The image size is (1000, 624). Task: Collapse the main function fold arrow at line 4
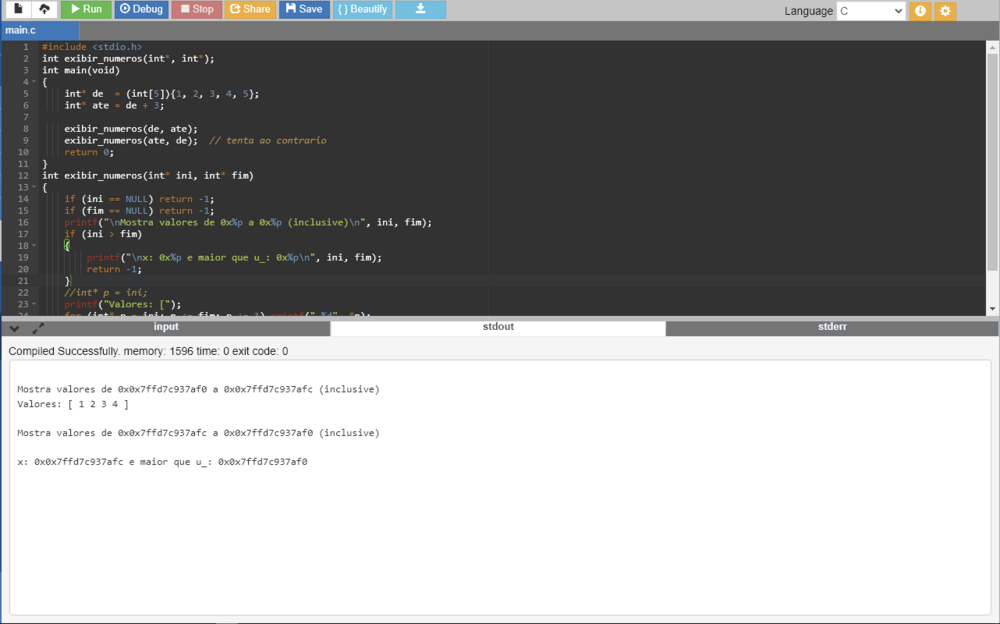34,82
